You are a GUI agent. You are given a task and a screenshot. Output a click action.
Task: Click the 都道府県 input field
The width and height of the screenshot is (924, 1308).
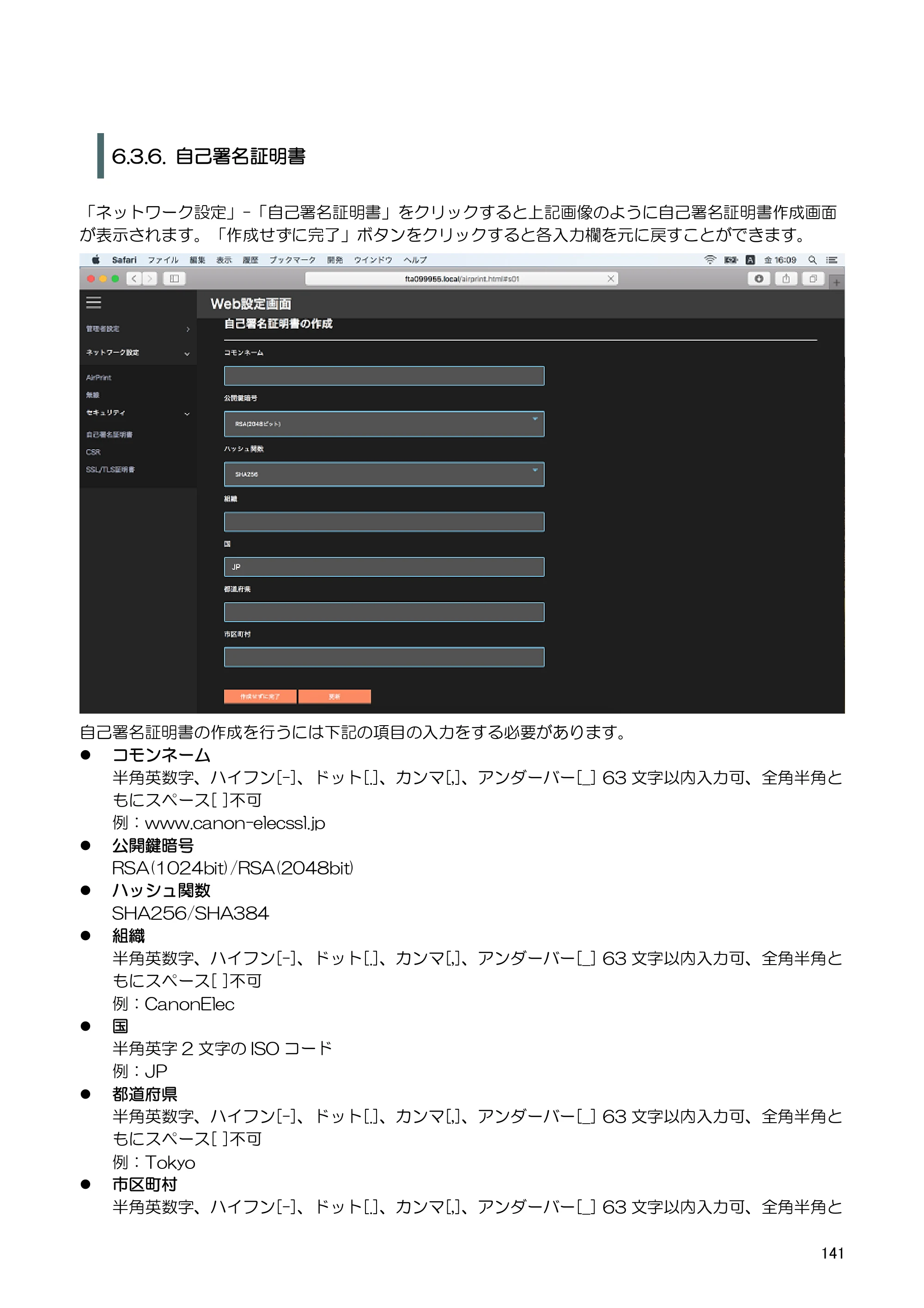(x=384, y=612)
